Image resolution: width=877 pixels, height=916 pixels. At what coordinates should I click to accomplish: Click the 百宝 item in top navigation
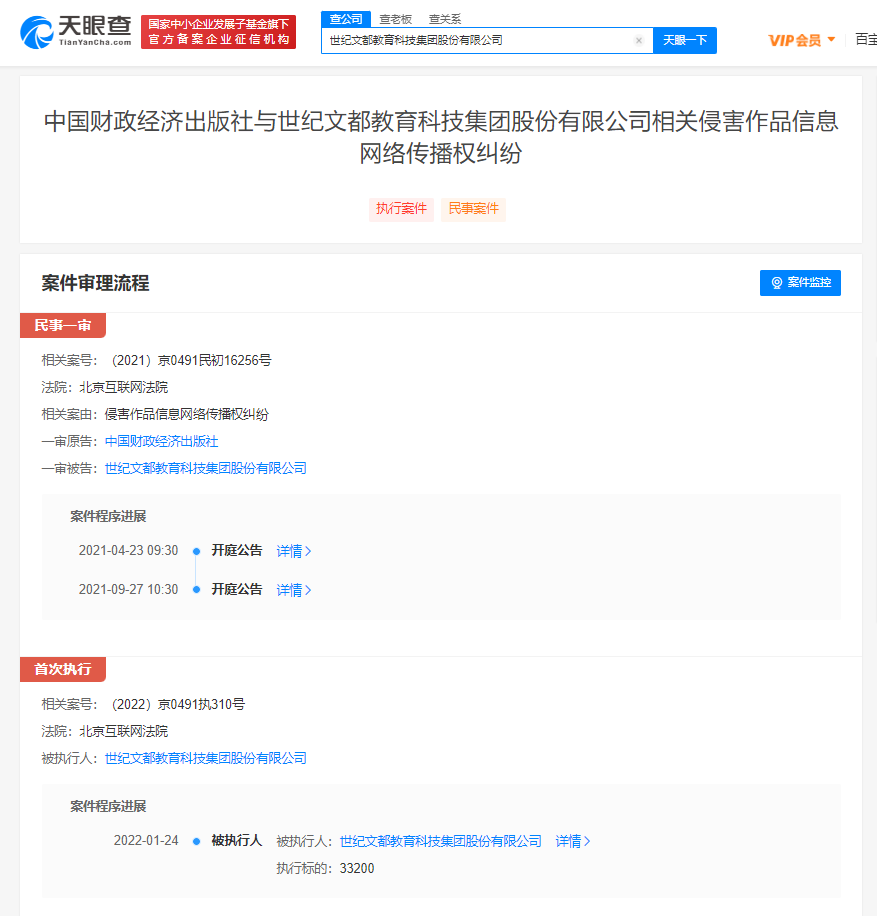point(865,40)
